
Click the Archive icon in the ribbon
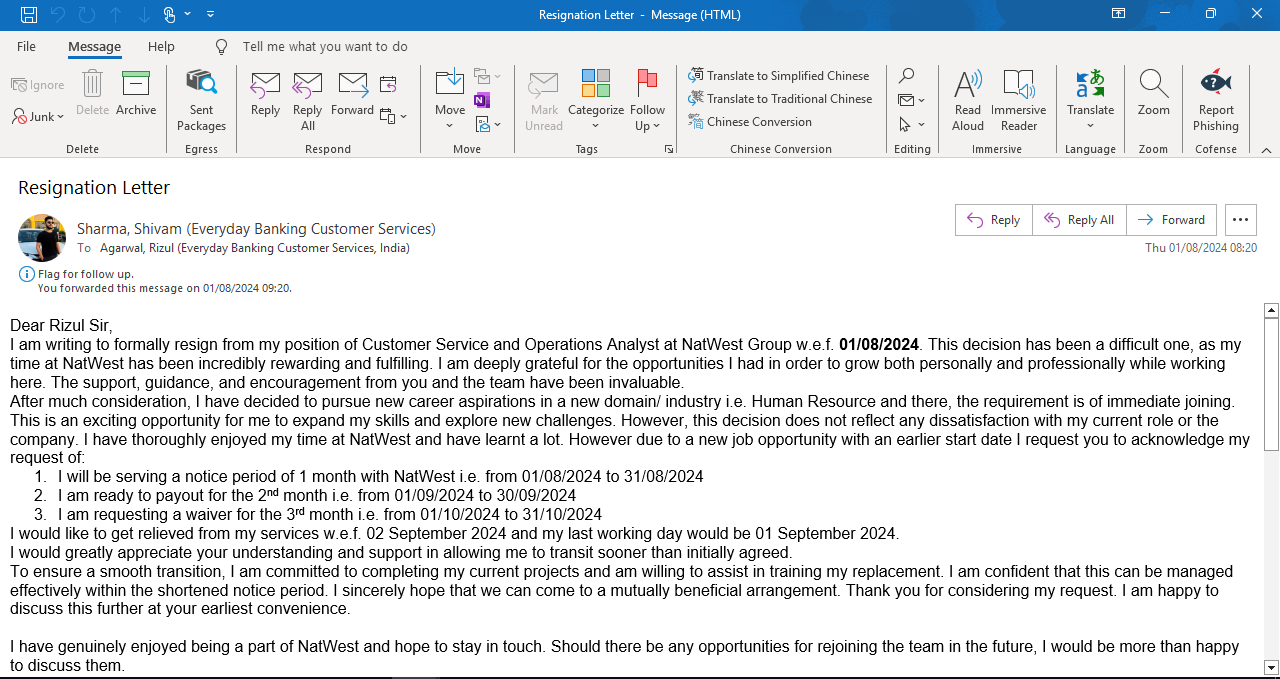coord(135,94)
